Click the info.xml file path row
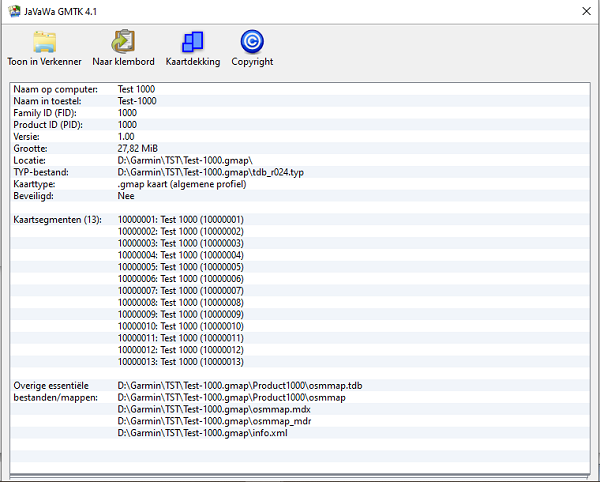 [202, 433]
